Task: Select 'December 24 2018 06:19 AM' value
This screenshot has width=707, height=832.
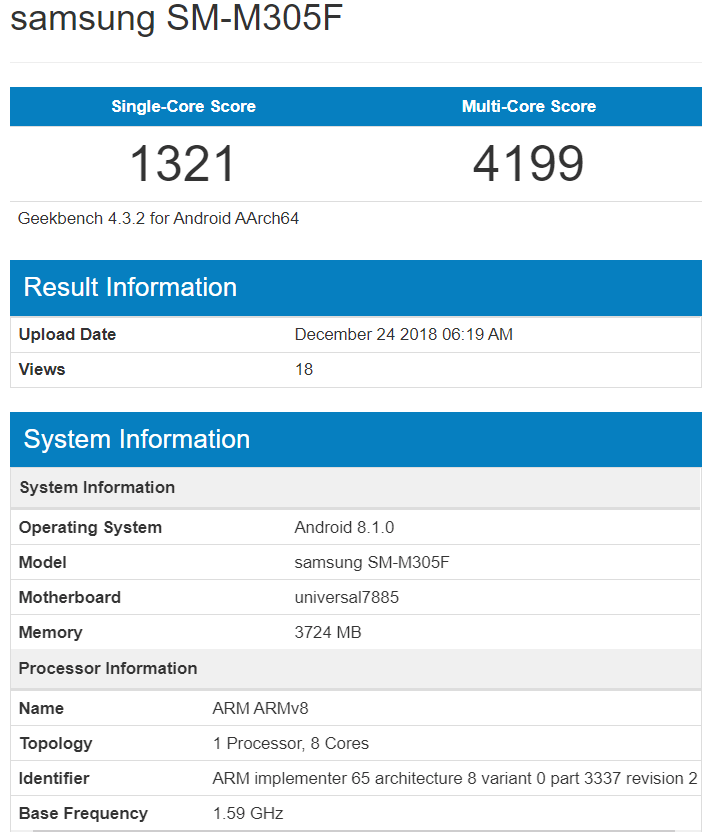Action: click(403, 334)
